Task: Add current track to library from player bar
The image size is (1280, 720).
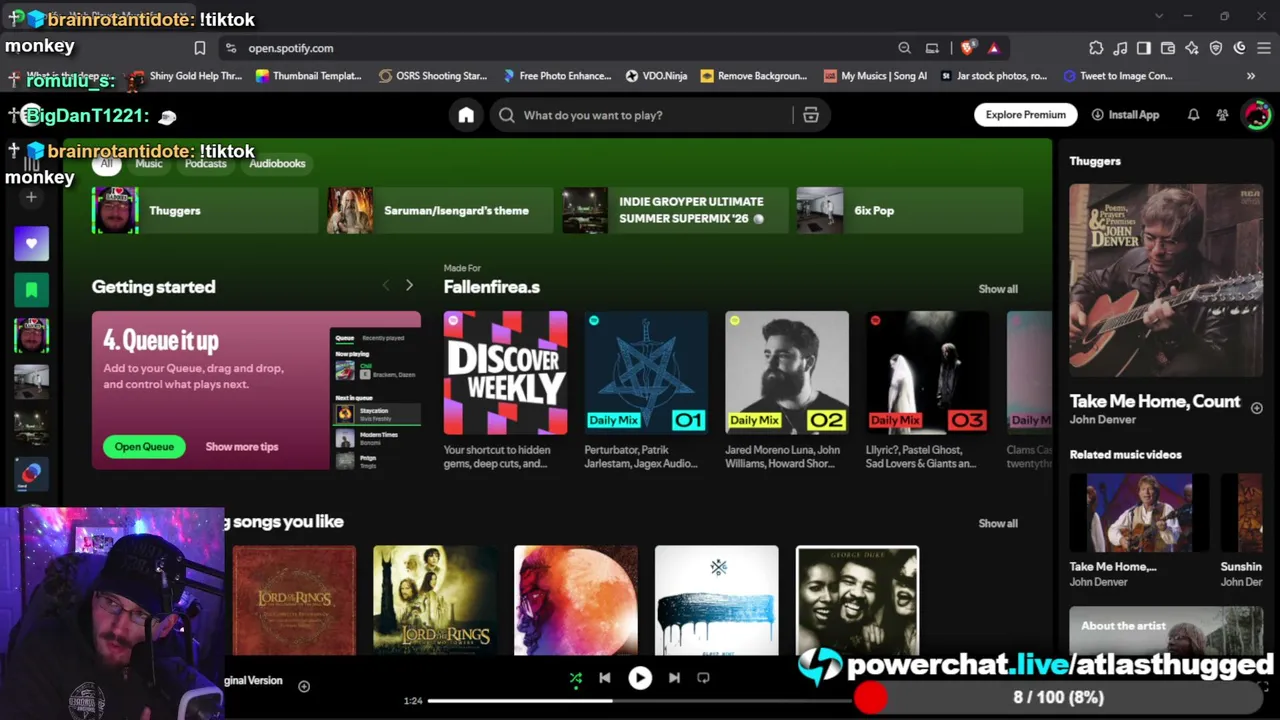Action: point(304,686)
